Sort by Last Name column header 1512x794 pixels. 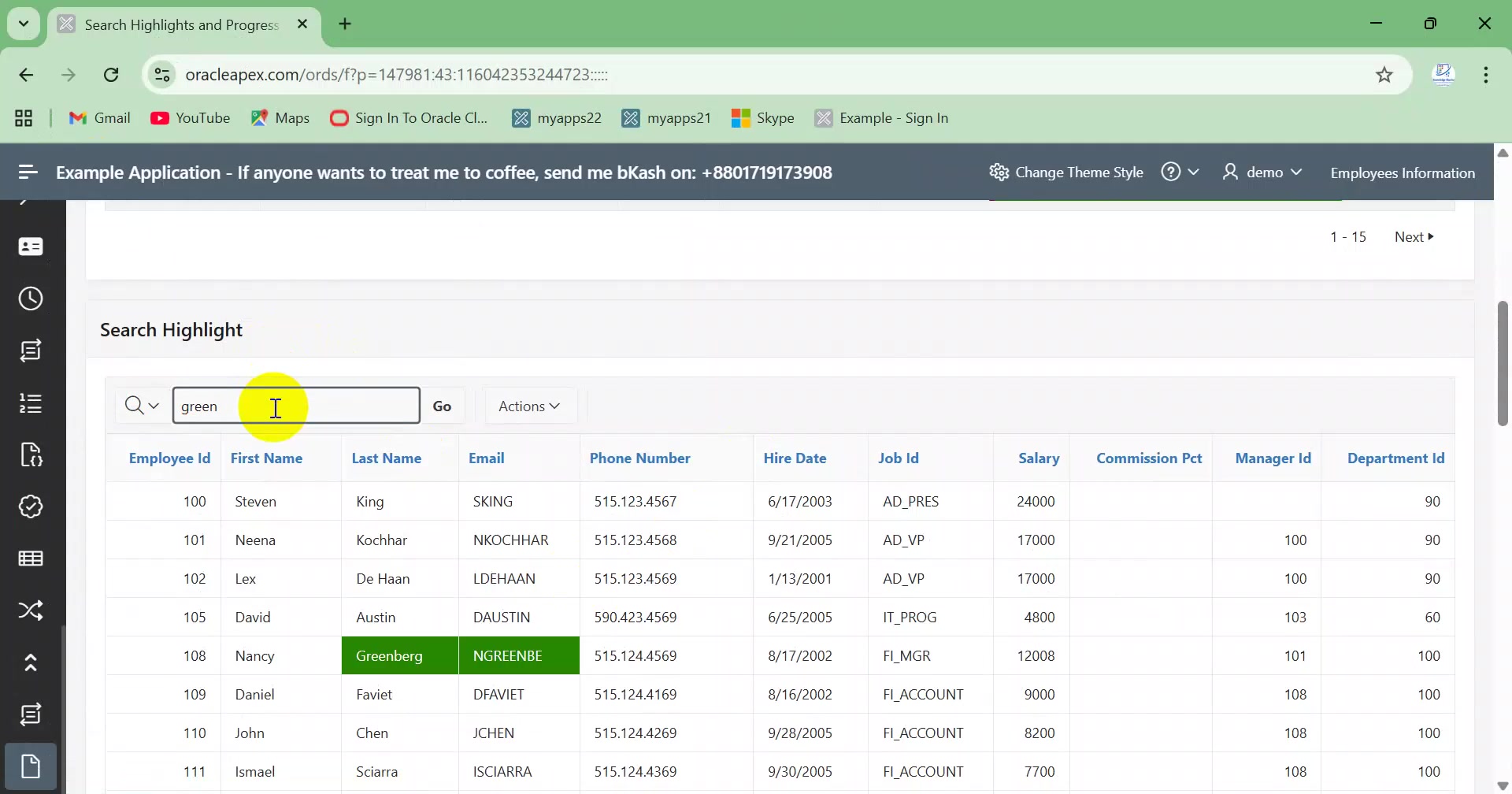click(387, 458)
